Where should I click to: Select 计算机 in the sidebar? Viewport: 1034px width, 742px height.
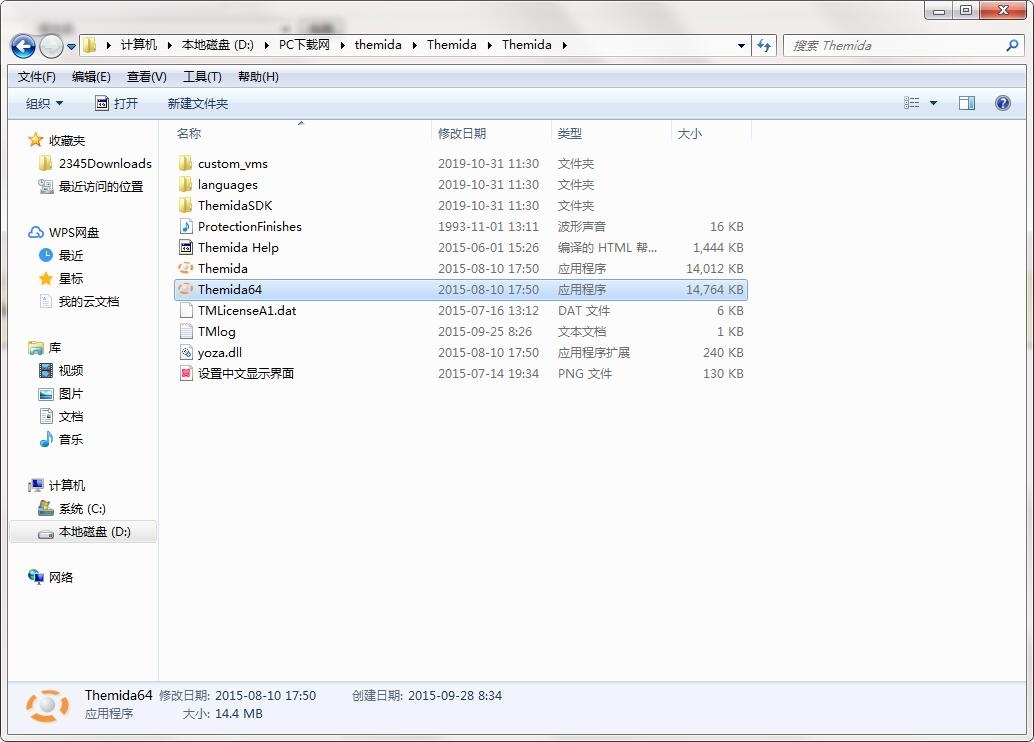point(57,485)
